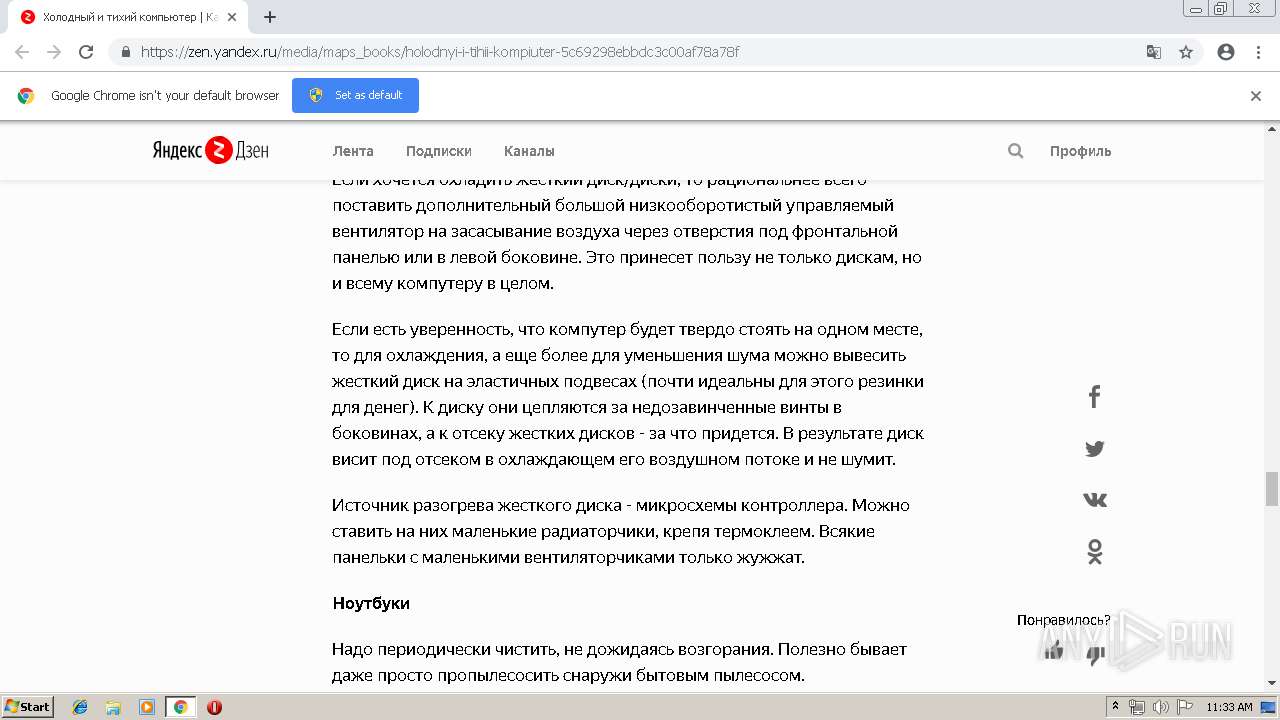Share the article on Twitter
Viewport: 1280px width, 720px height.
[1094, 449]
